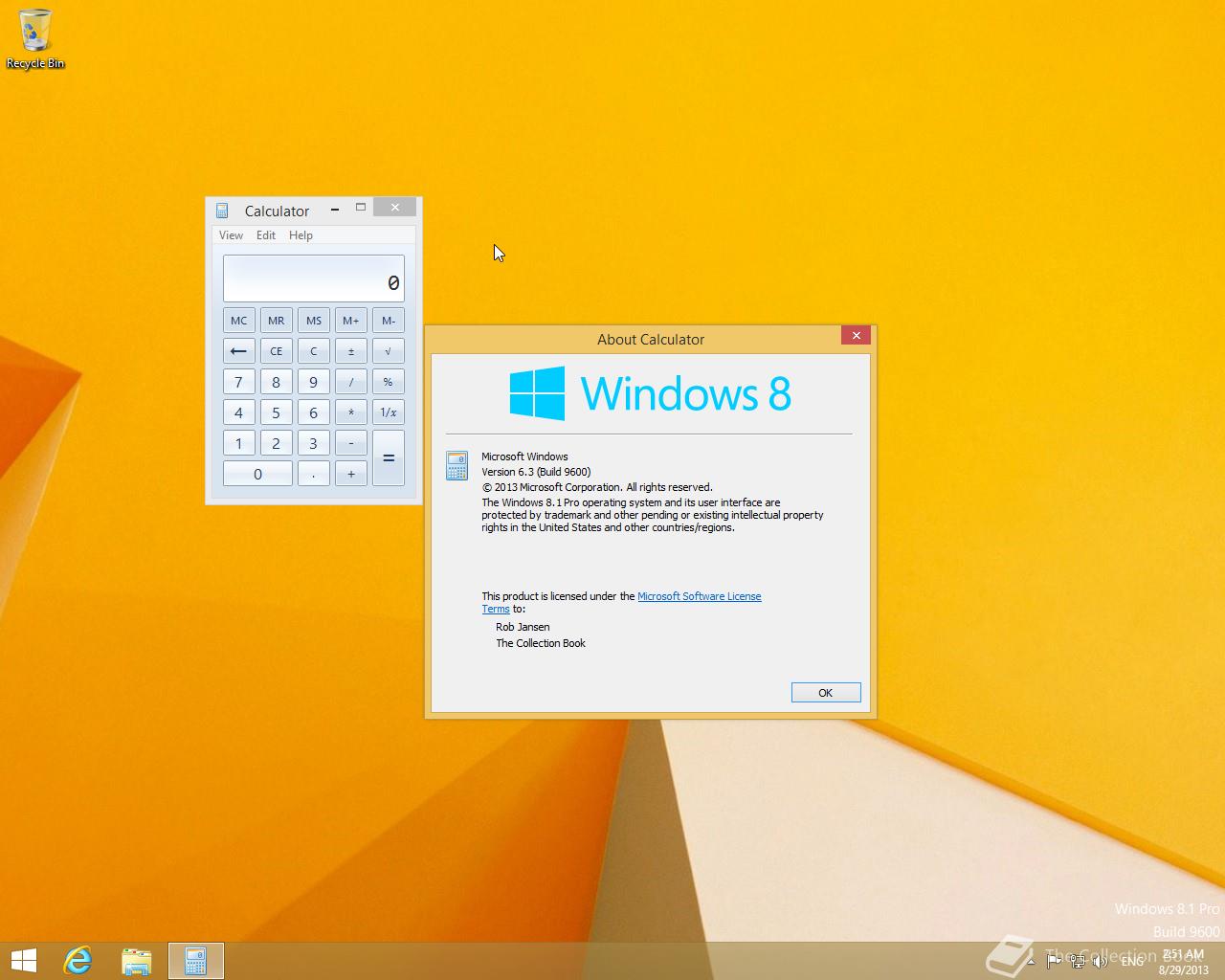Image resolution: width=1225 pixels, height=980 pixels.
Task: Open the View menu in Calculator
Action: click(231, 235)
